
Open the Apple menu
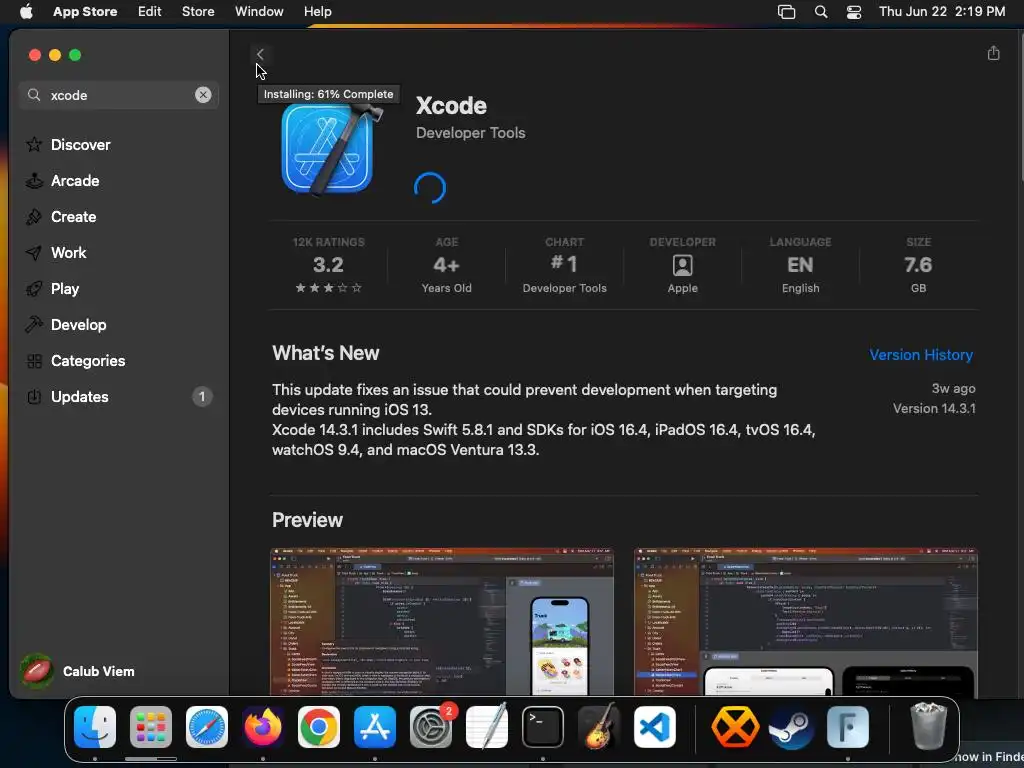tap(26, 12)
